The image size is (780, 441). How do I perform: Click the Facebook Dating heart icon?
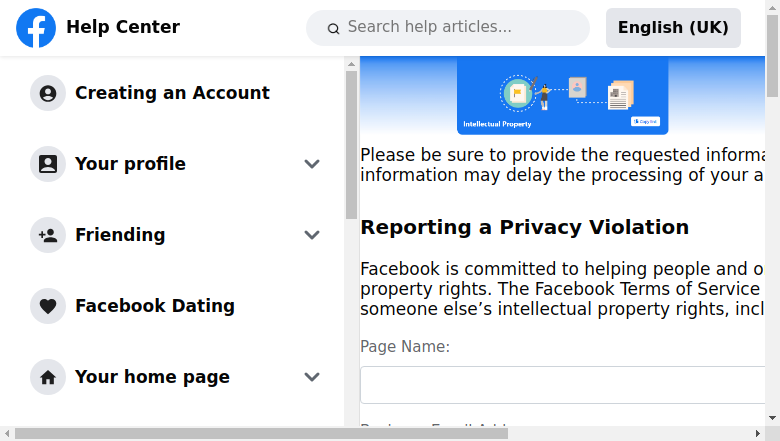[48, 306]
